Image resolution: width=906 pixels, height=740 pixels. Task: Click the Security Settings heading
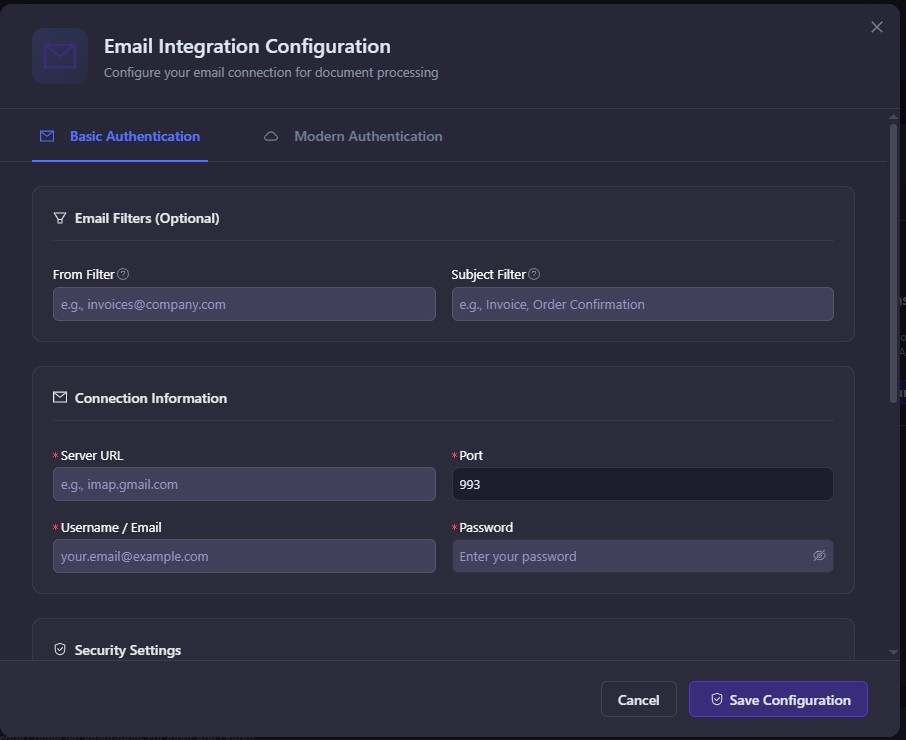point(128,650)
